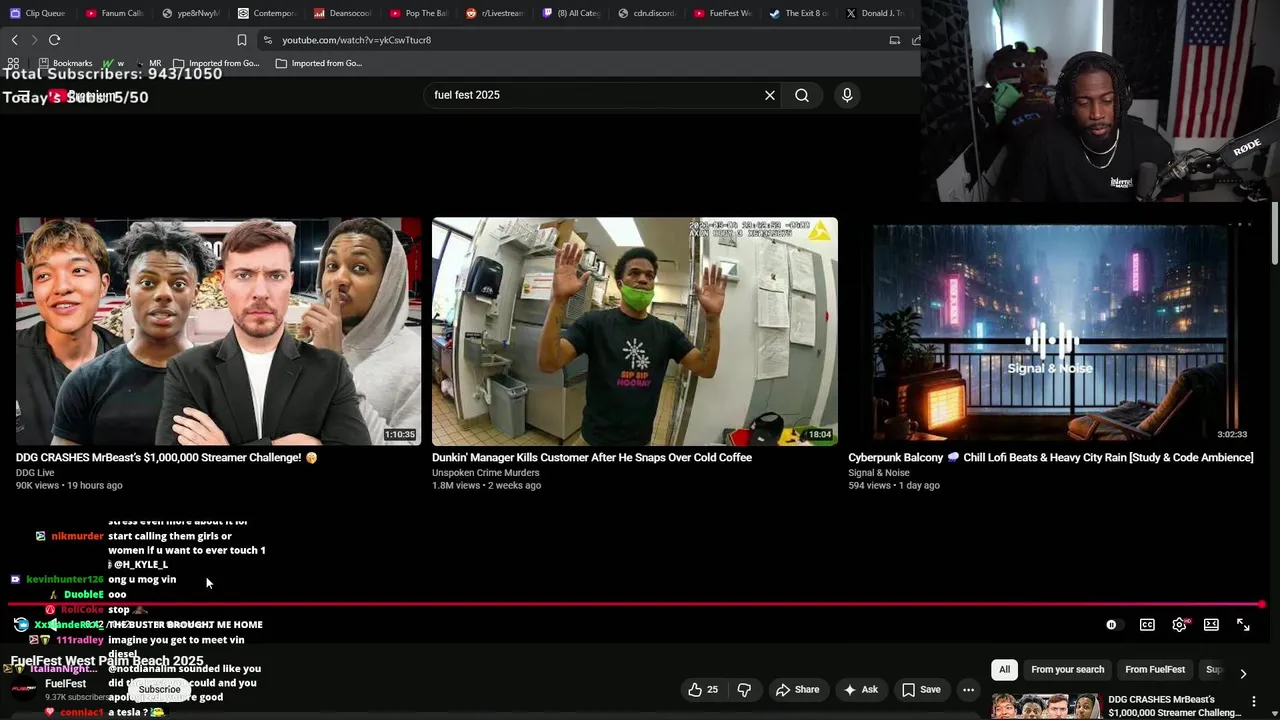Open the first Imported from Go... folder

coord(214,63)
